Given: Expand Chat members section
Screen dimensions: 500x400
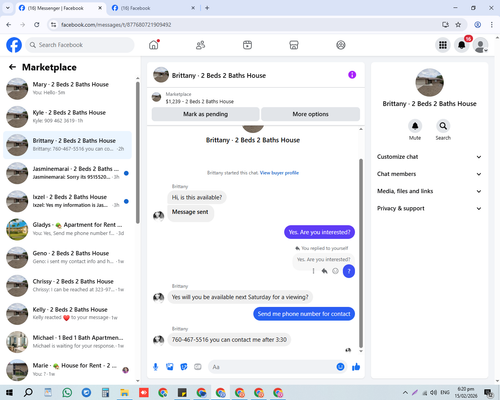Looking at the screenshot, I should coord(429,174).
